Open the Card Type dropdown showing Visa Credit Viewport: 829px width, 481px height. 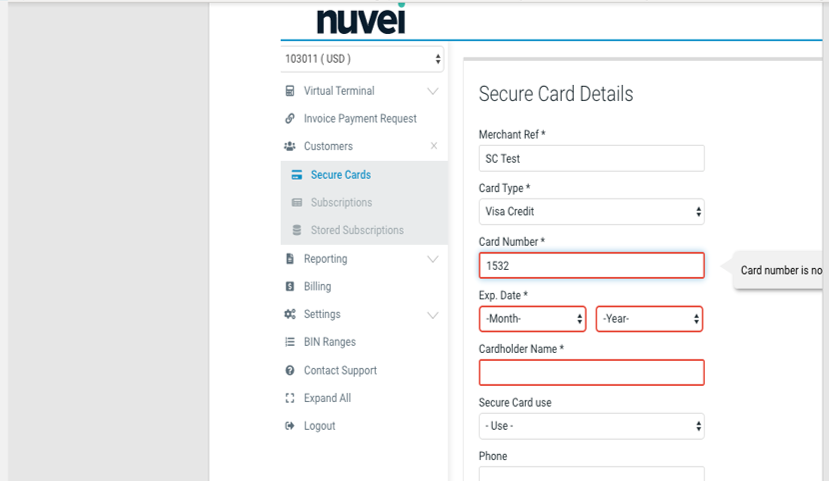(592, 211)
